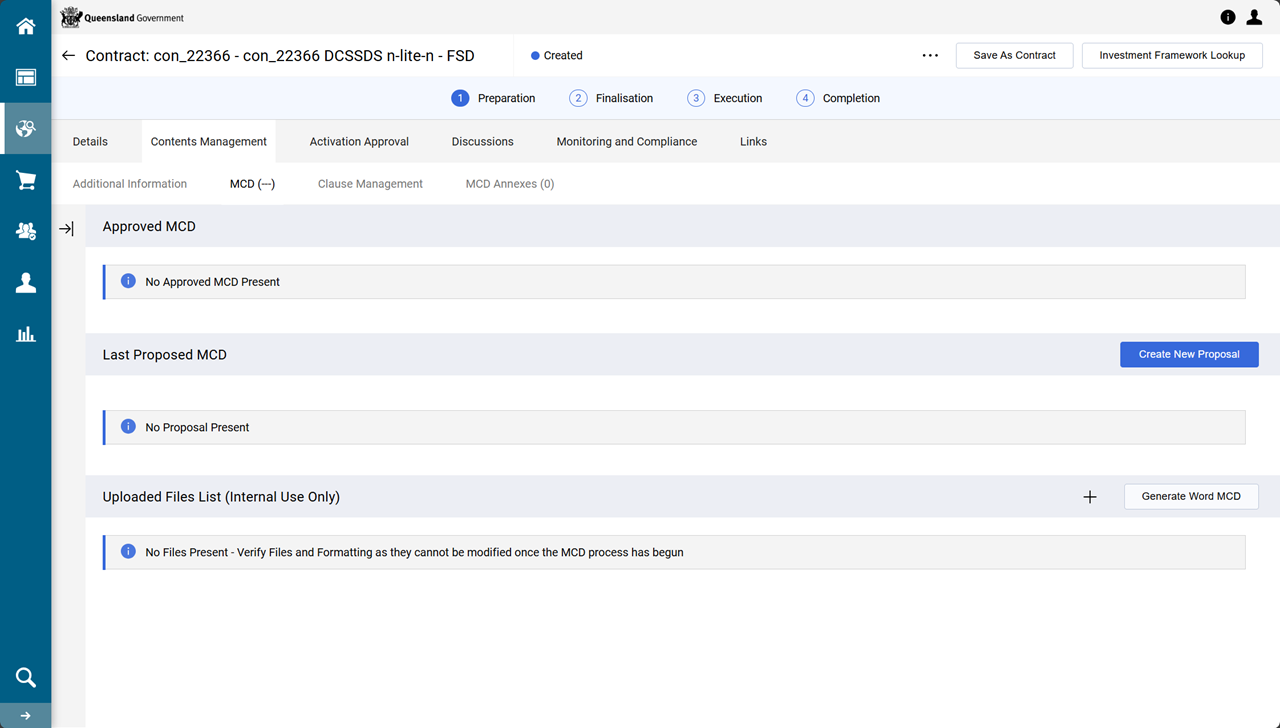Switch to Monitoring and Compliance tab
This screenshot has width=1280, height=728.
click(x=626, y=142)
